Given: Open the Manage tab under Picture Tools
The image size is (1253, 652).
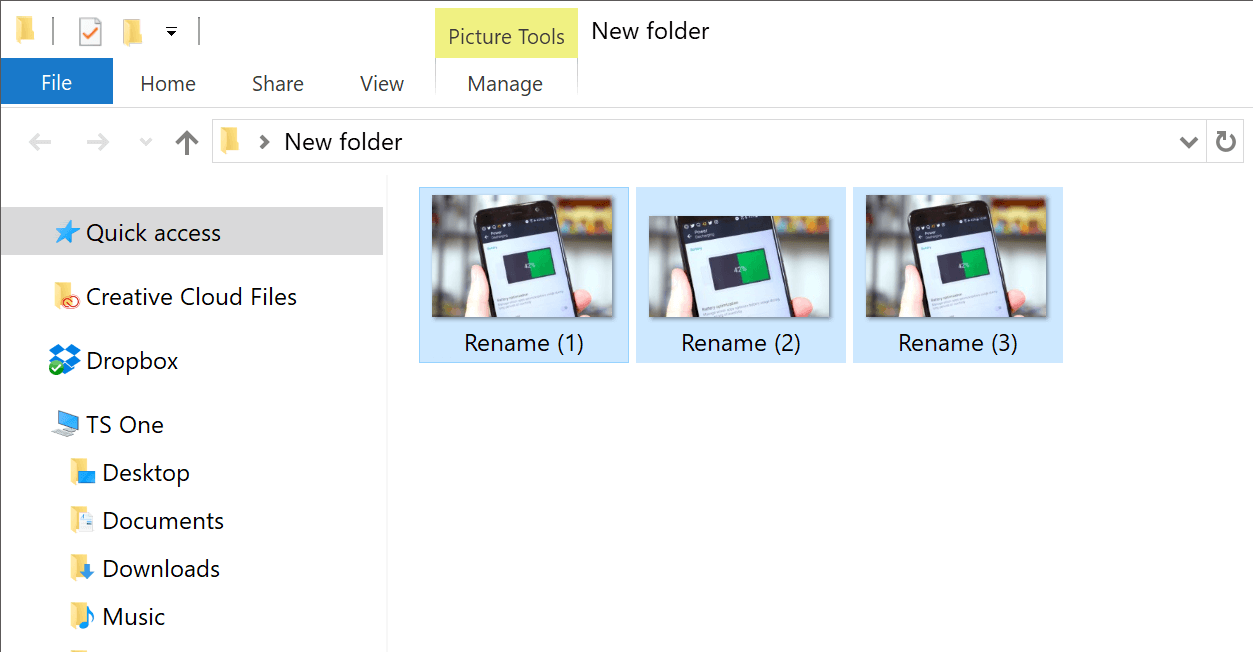Looking at the screenshot, I should tap(505, 84).
